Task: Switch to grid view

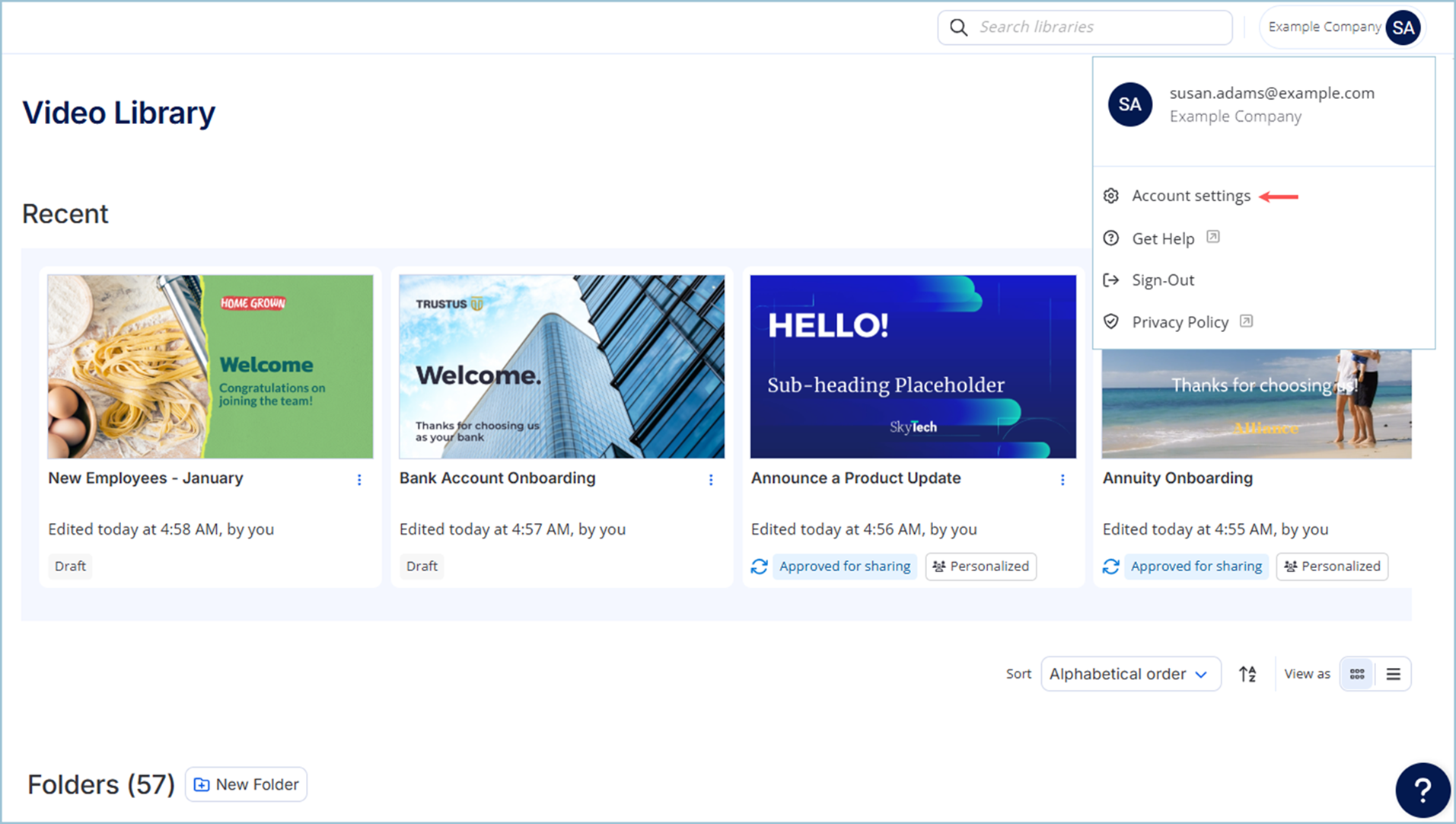Action: (1357, 674)
